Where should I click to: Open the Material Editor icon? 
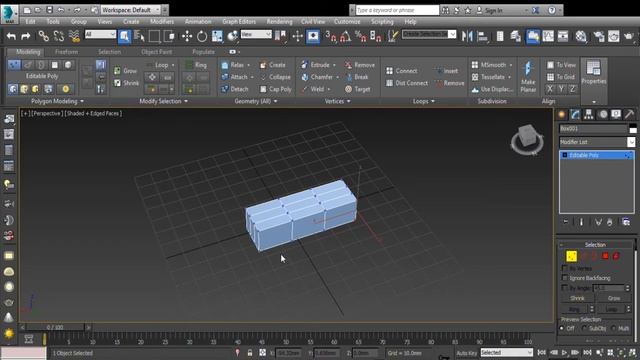tap(581, 36)
